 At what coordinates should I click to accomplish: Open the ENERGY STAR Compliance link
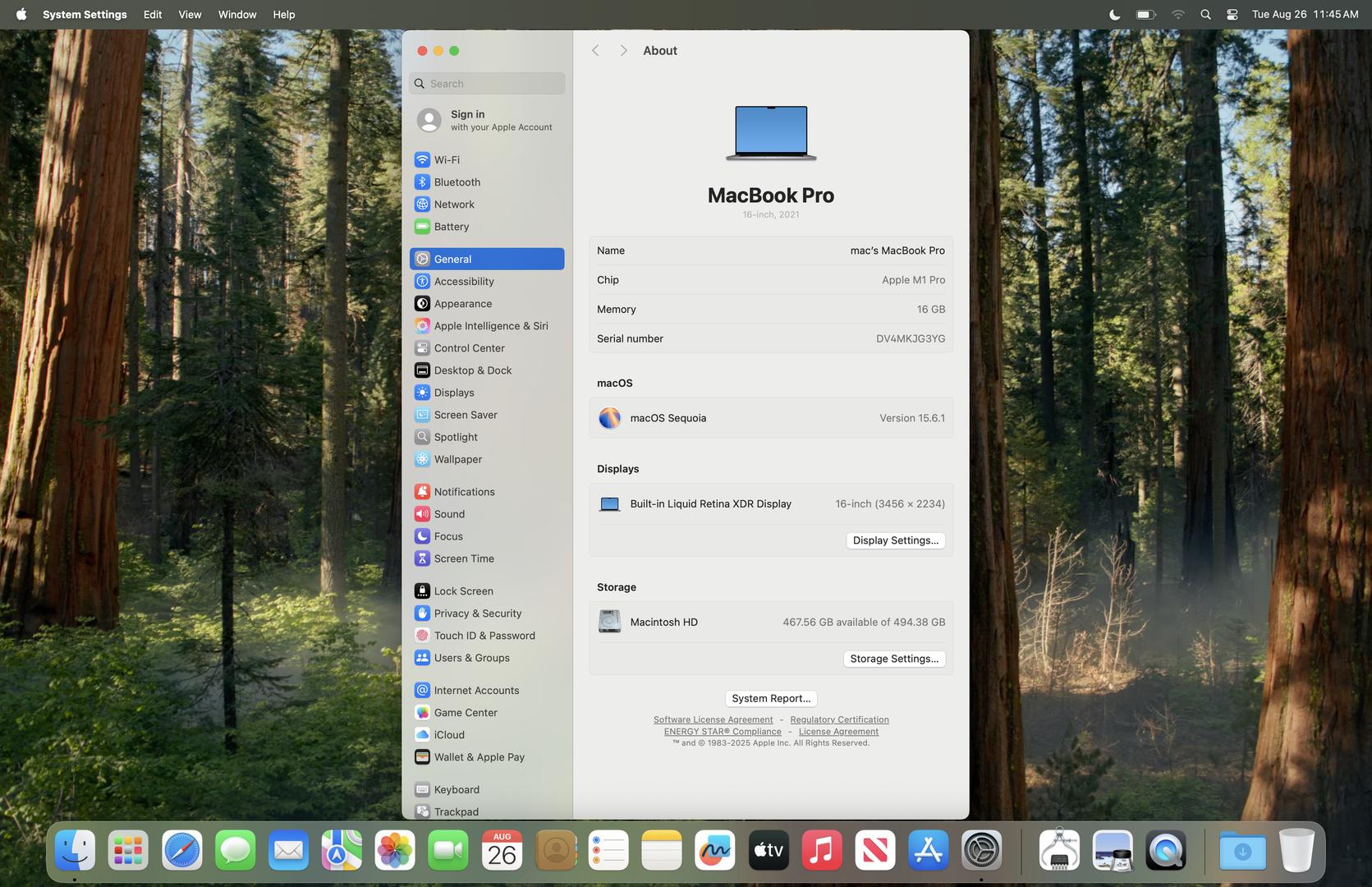pyautogui.click(x=723, y=731)
